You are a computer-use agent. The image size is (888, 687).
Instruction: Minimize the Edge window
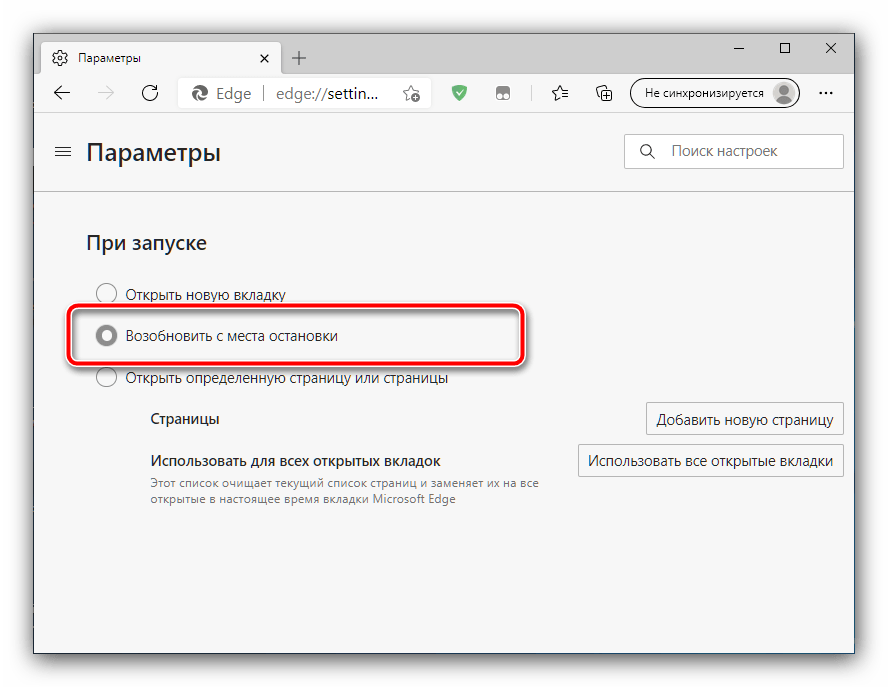click(739, 49)
